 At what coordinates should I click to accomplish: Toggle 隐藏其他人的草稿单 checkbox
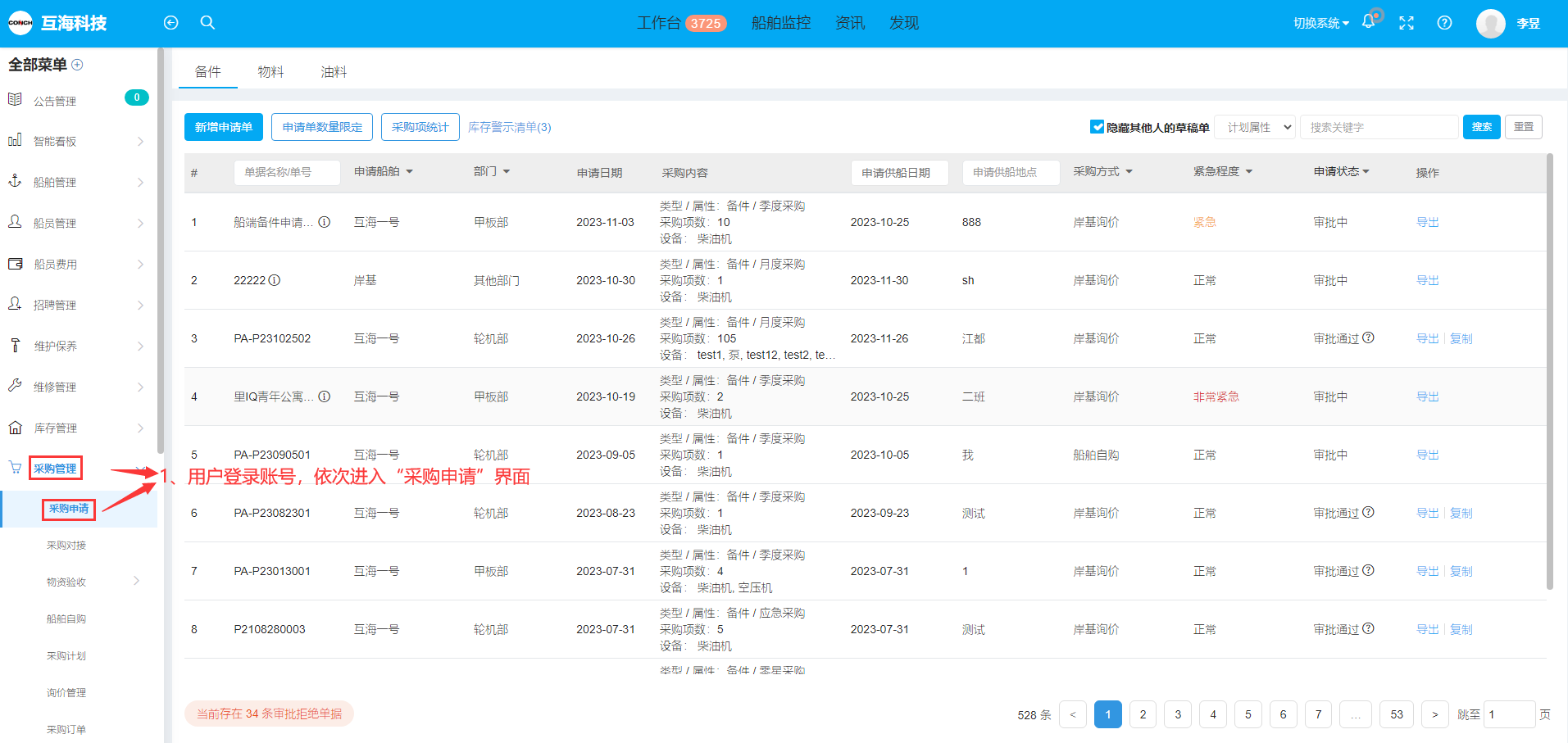(x=1097, y=126)
